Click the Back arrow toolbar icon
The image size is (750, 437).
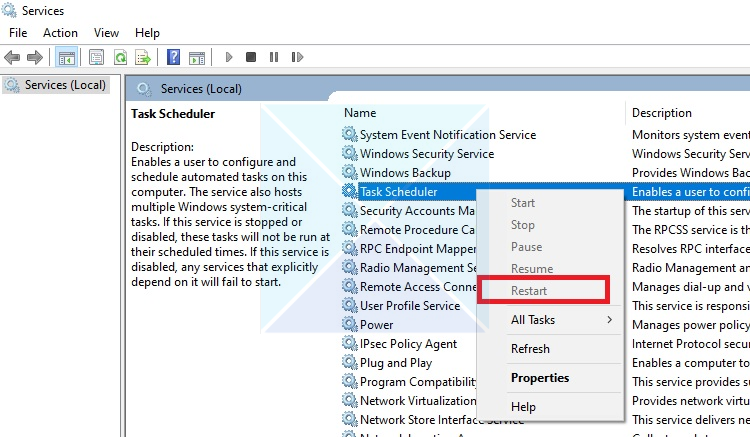pos(12,57)
